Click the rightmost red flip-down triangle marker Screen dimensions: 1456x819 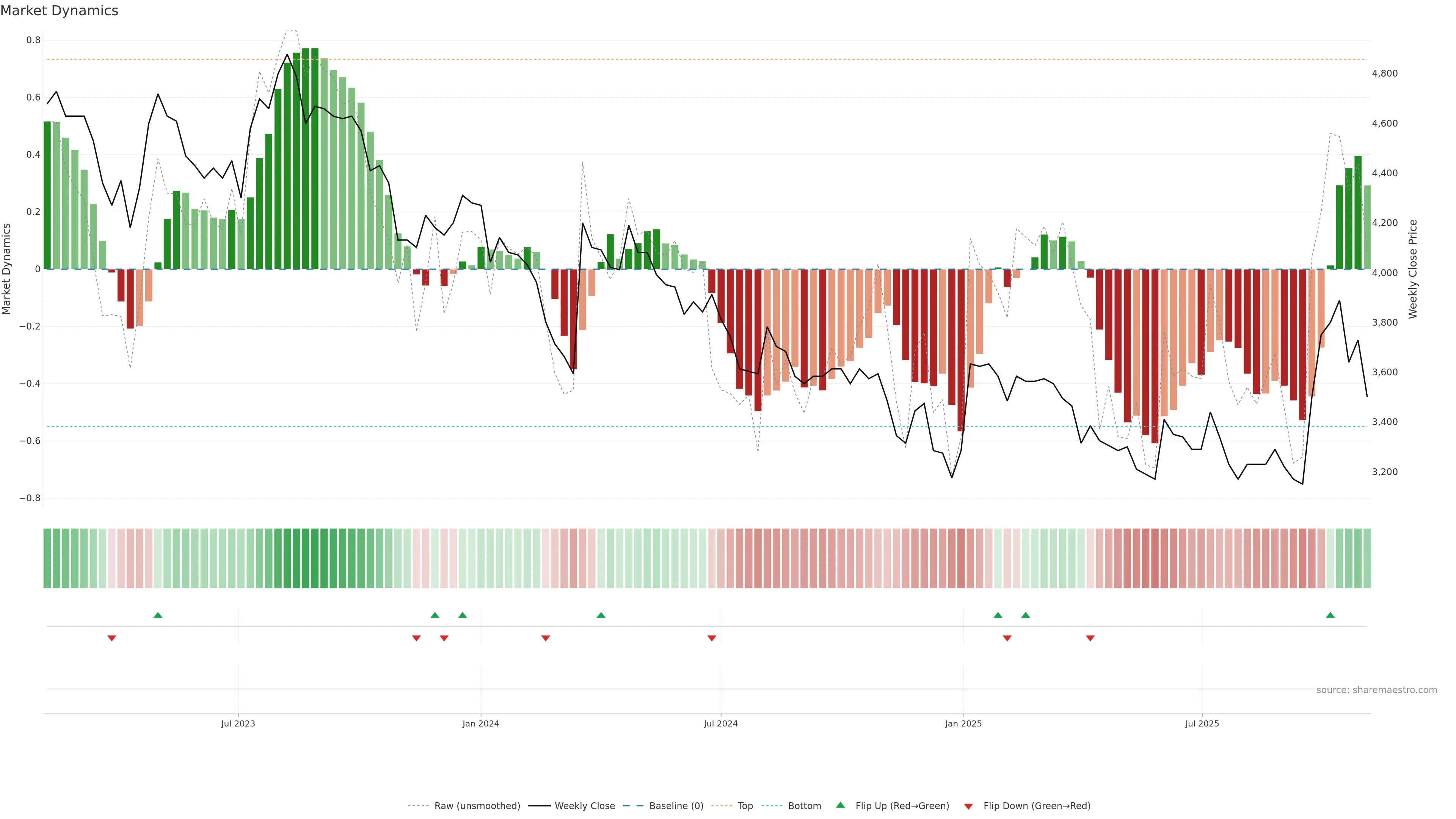(1090, 638)
